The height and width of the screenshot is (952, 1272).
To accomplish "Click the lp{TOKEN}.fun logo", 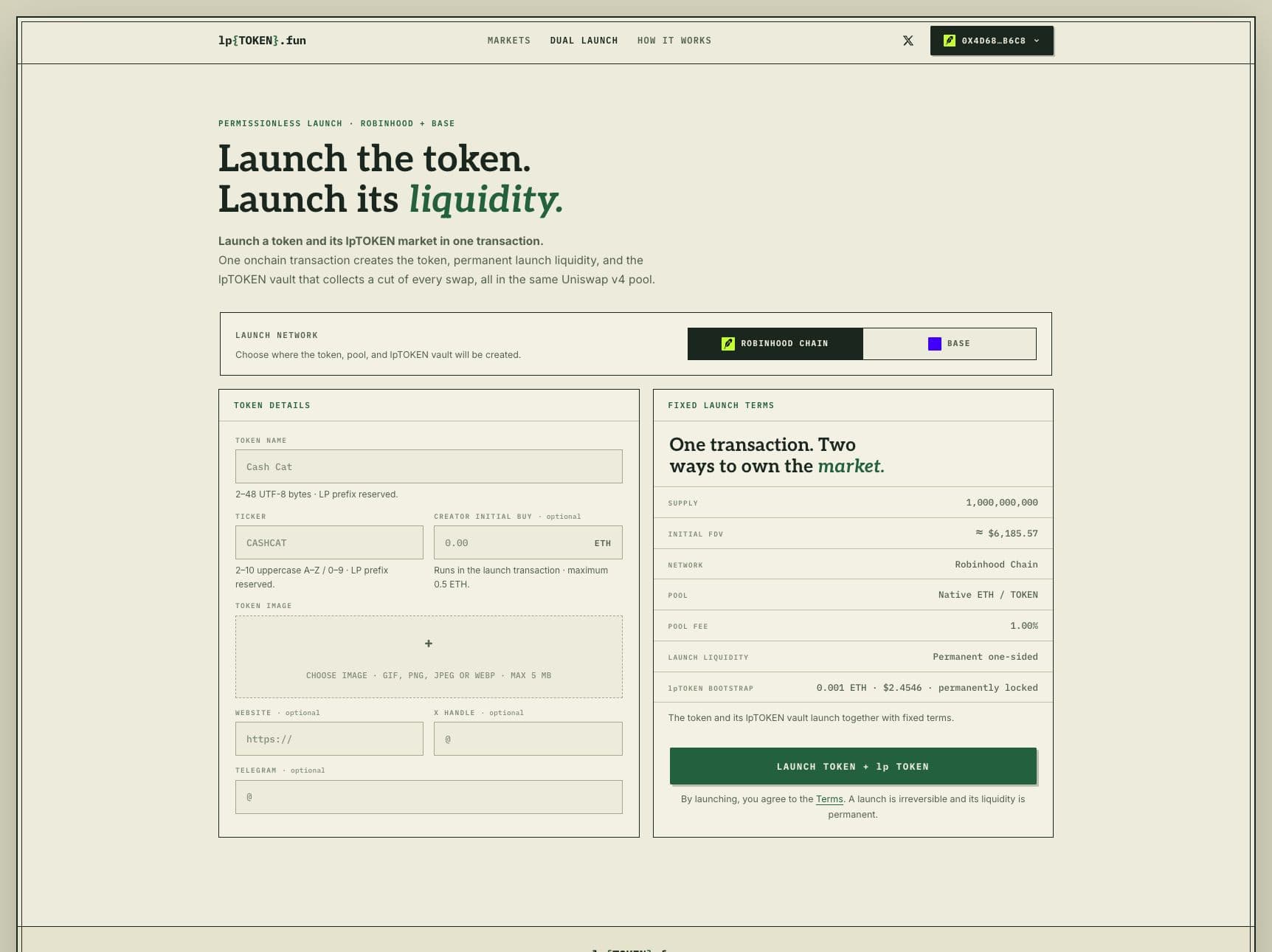I will (262, 41).
